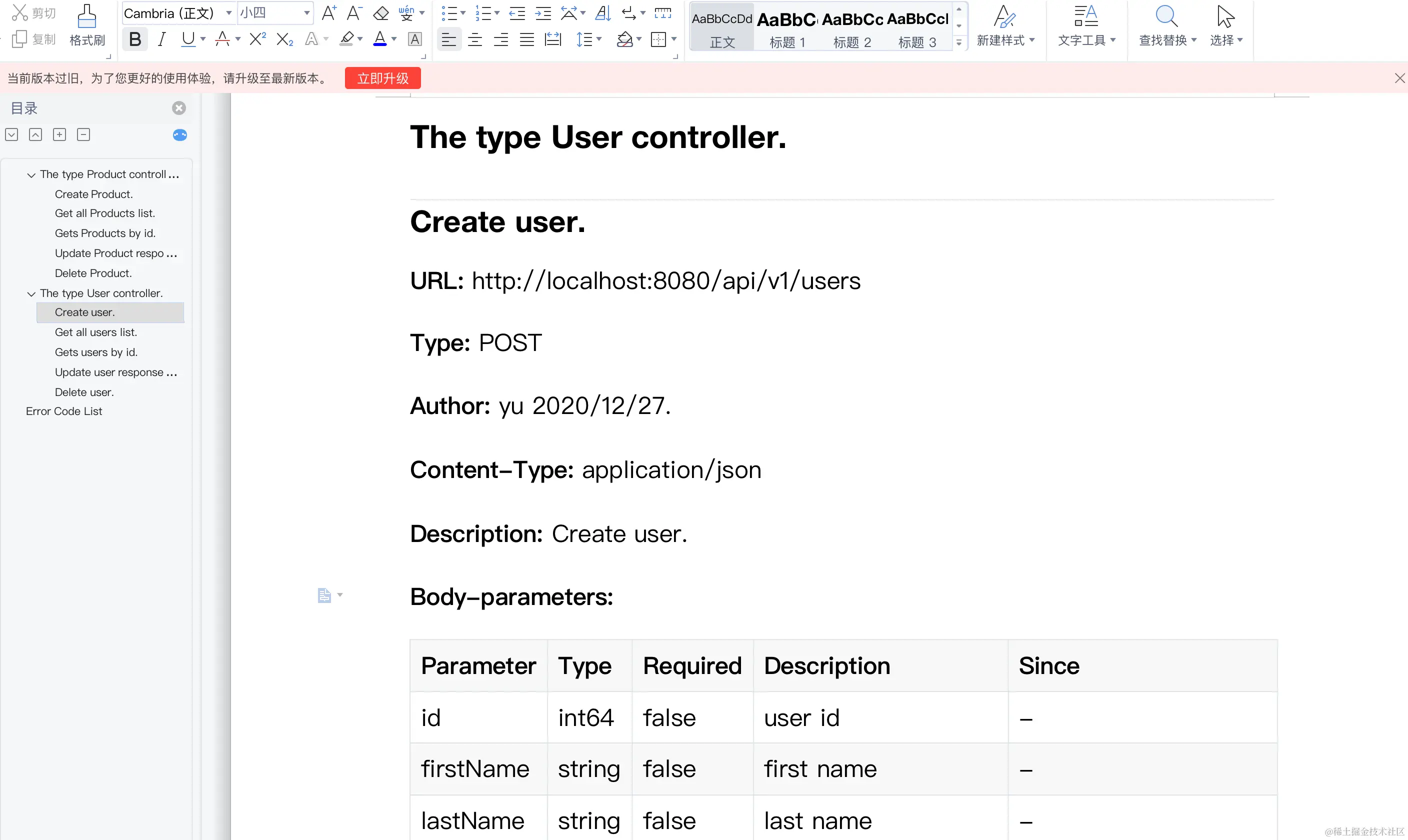Open the font color dropdown arrow

tap(394, 39)
